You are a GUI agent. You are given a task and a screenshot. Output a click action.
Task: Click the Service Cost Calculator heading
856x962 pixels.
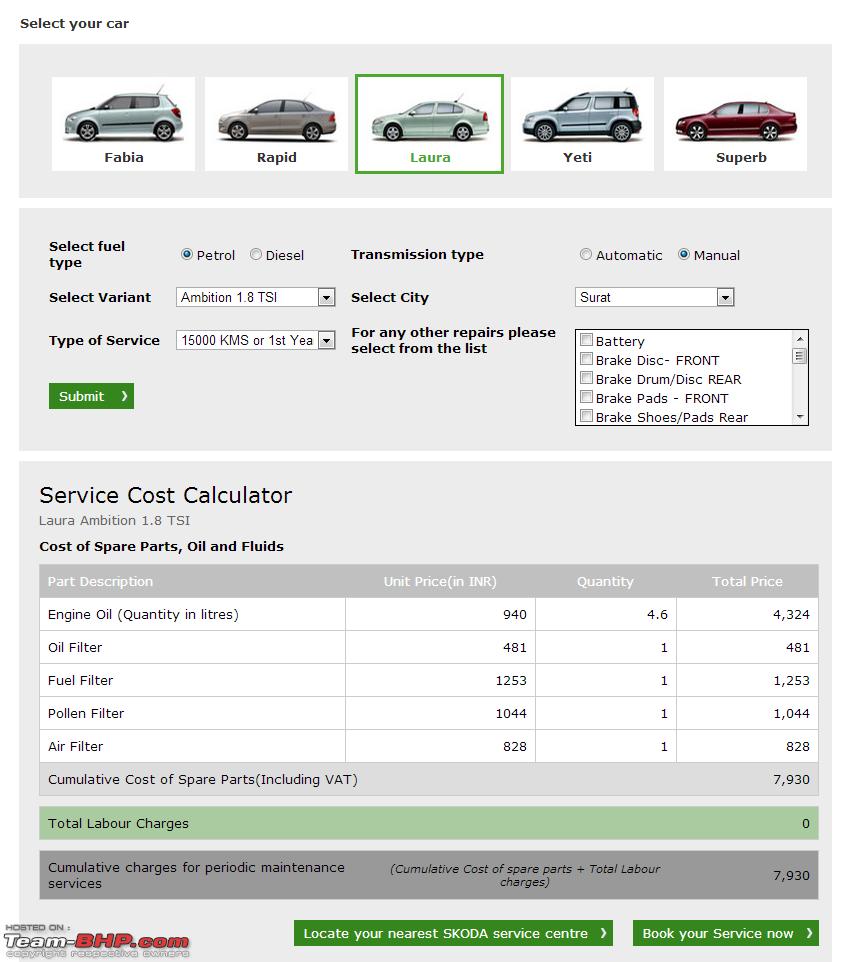pos(166,495)
